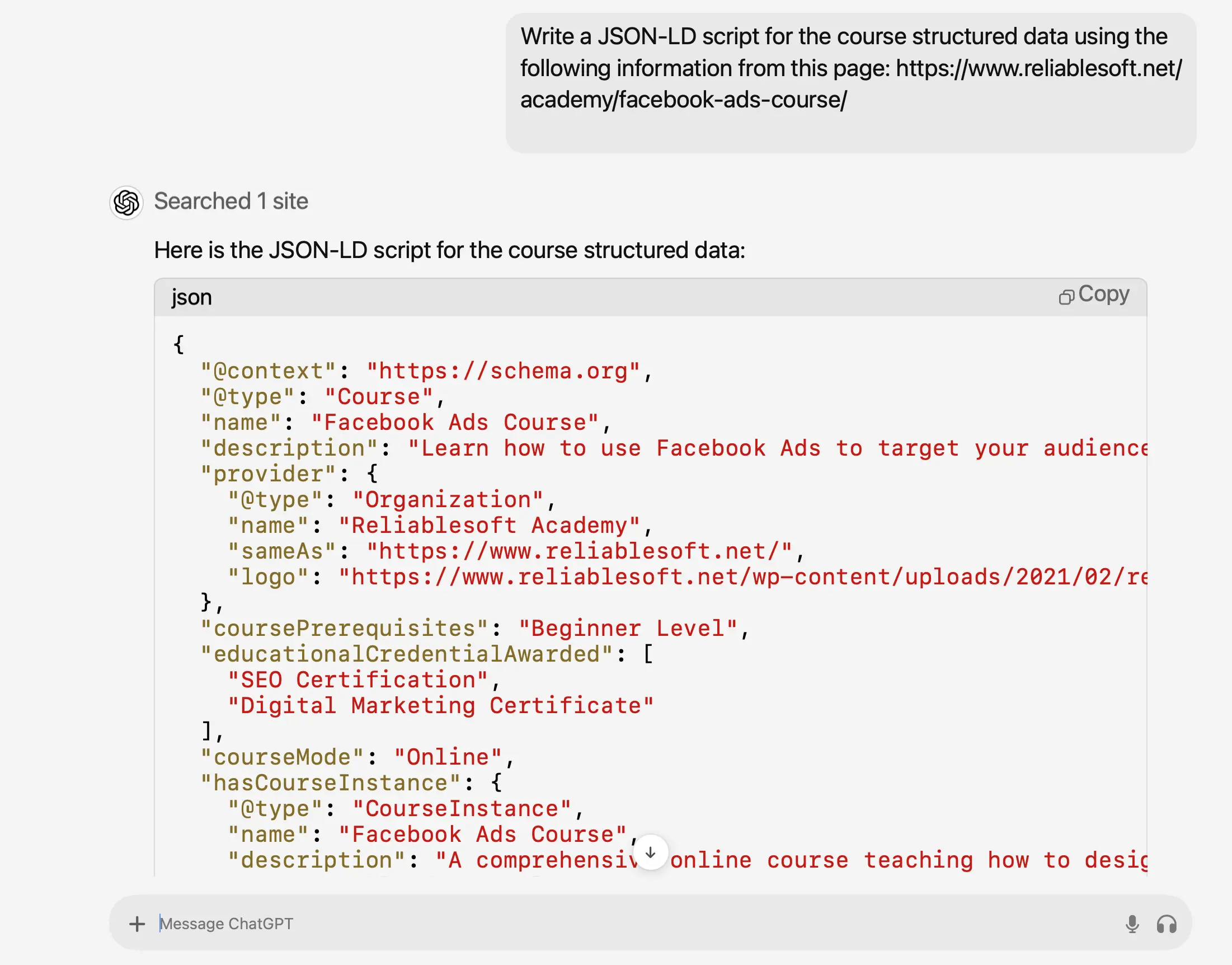Viewport: 1232px width, 965px height.
Task: Click the json language label
Action: [191, 298]
